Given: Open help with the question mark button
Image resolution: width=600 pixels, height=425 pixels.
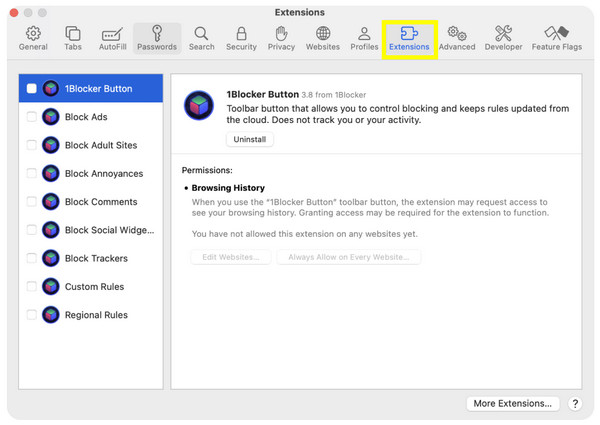Looking at the screenshot, I should point(575,404).
